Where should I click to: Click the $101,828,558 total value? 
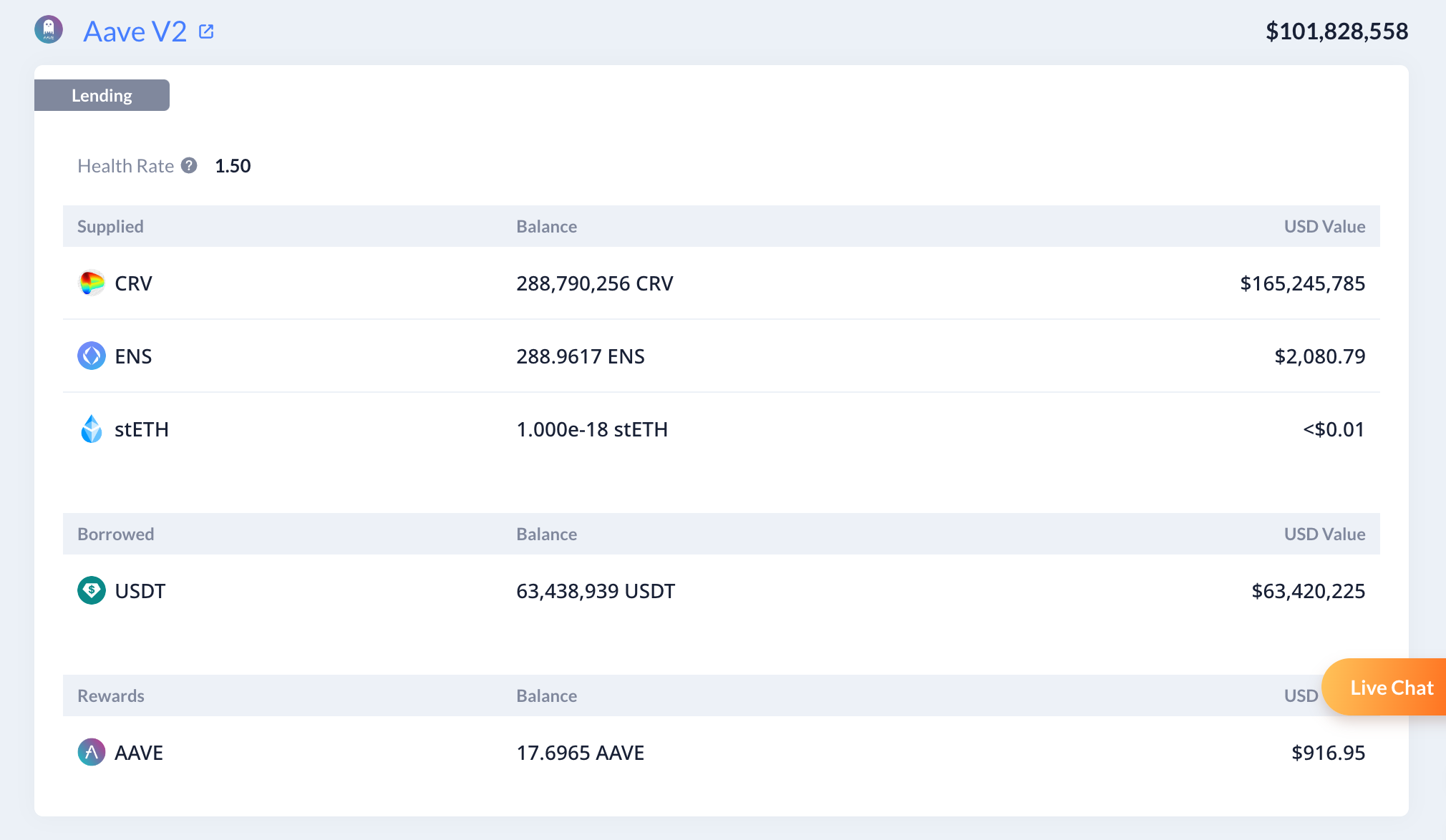[x=1336, y=31]
